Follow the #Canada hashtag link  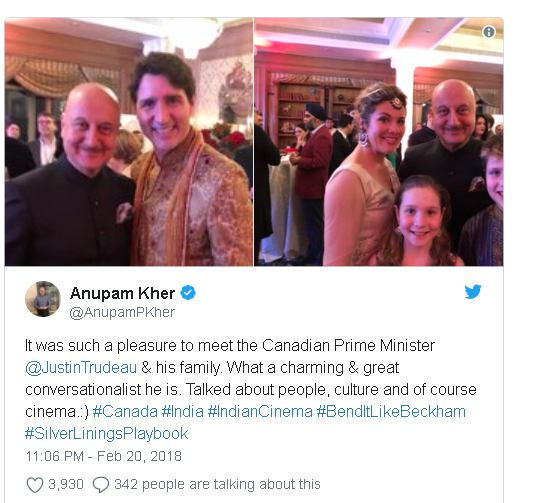[x=125, y=412]
